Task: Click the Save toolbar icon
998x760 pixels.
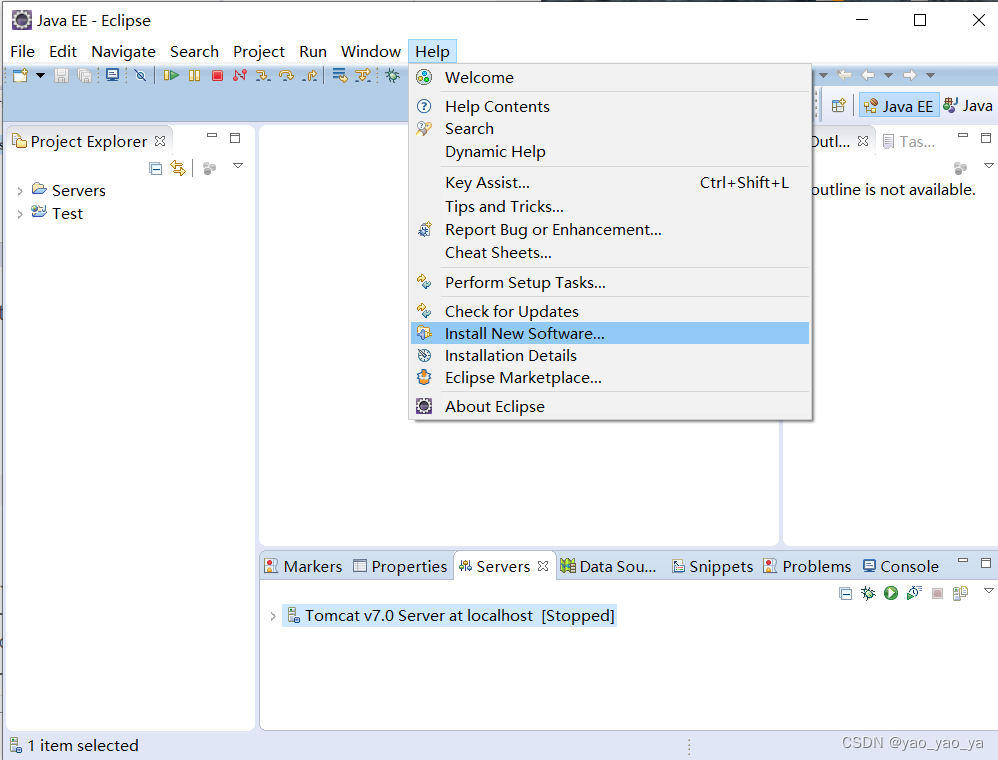Action: tap(61, 75)
